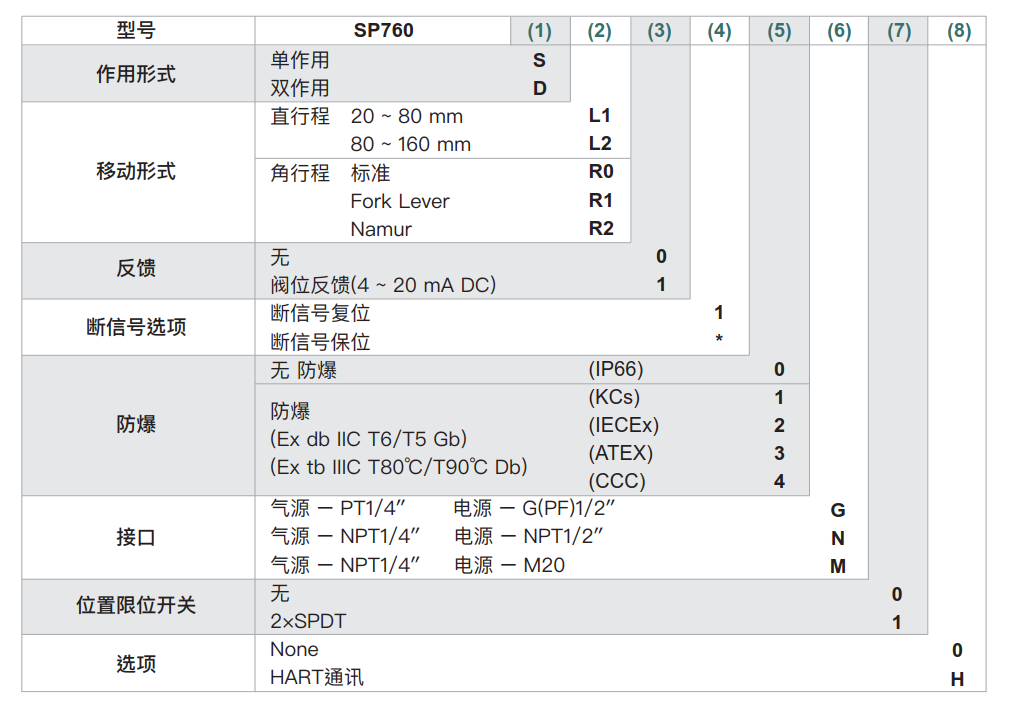
Task: Select the asterisk code for 断信号保位
Action: (719, 341)
